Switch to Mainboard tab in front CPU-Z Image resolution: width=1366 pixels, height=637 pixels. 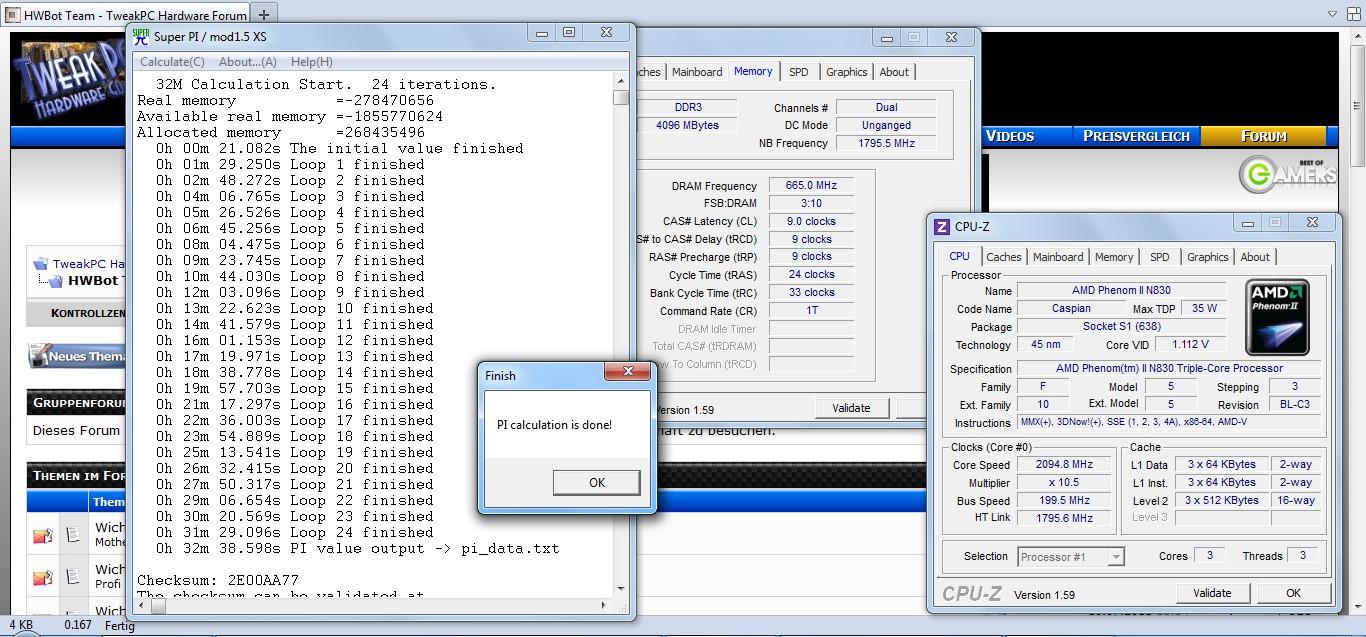(x=1058, y=257)
